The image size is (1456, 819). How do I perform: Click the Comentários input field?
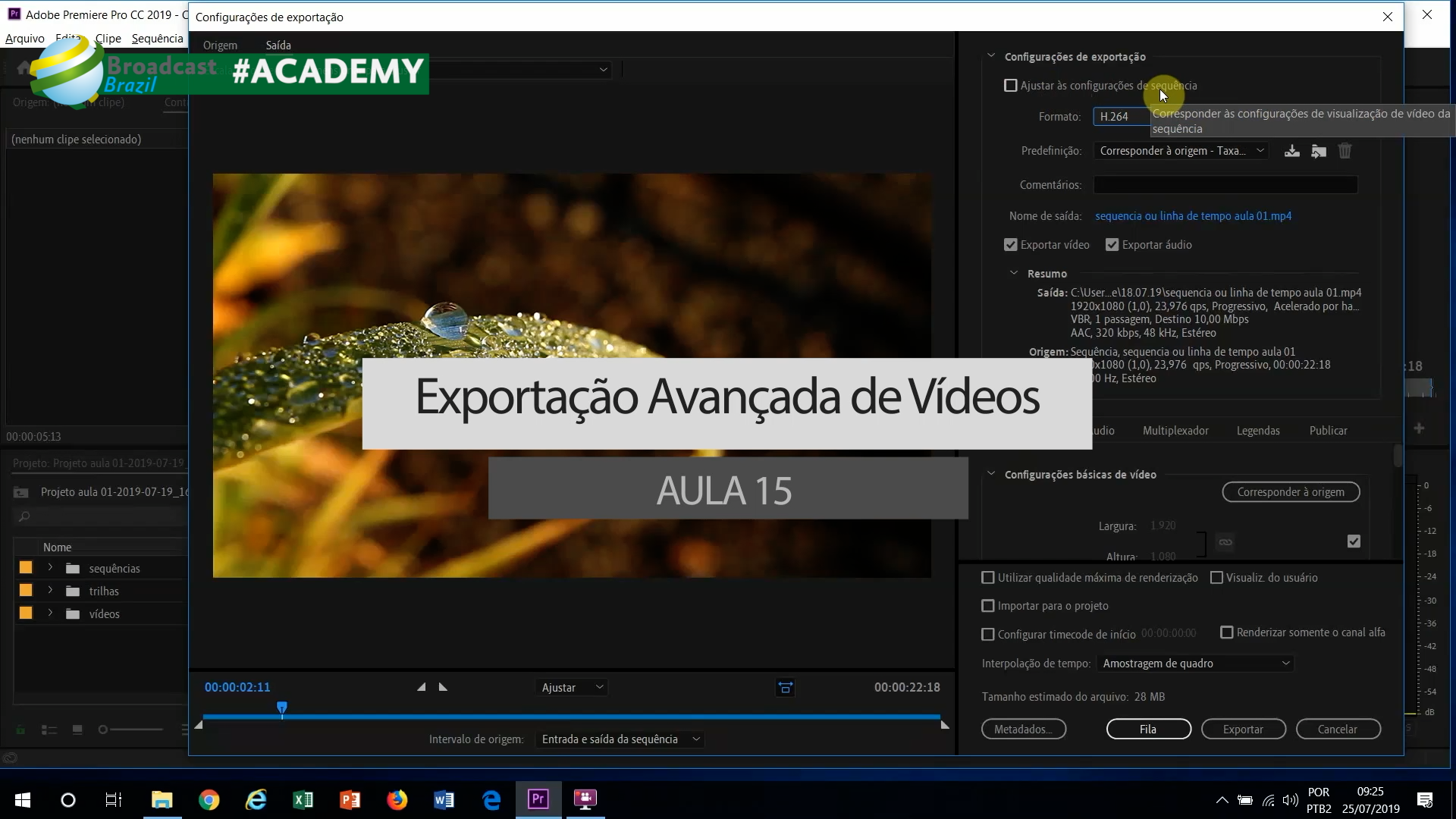[1225, 185]
